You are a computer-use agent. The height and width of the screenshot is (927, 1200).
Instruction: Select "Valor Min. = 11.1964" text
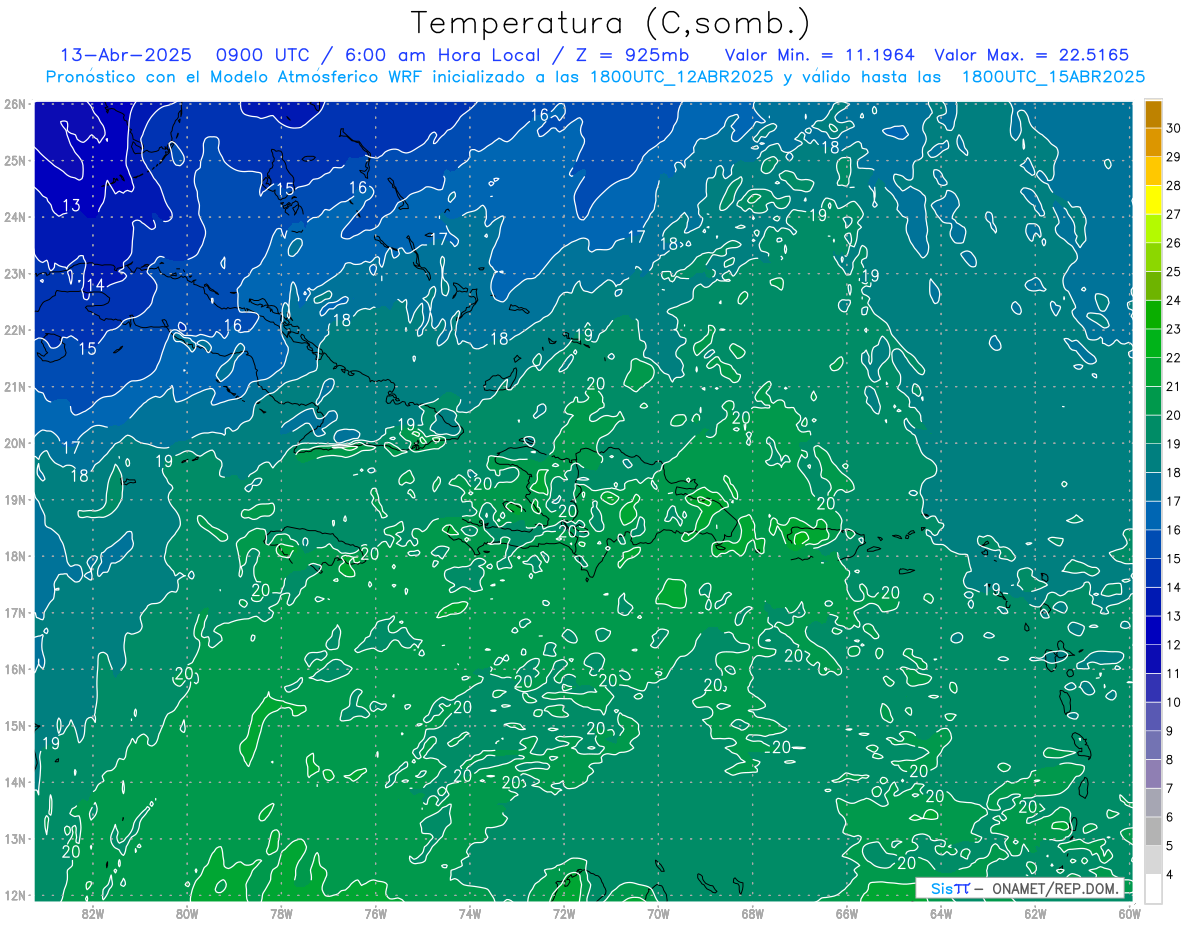click(820, 55)
